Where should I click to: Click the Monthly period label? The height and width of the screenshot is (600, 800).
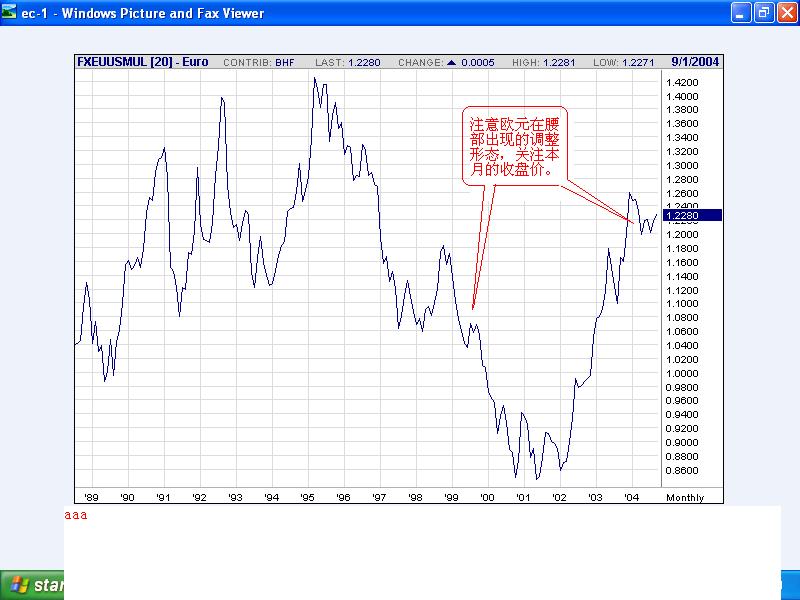point(685,497)
